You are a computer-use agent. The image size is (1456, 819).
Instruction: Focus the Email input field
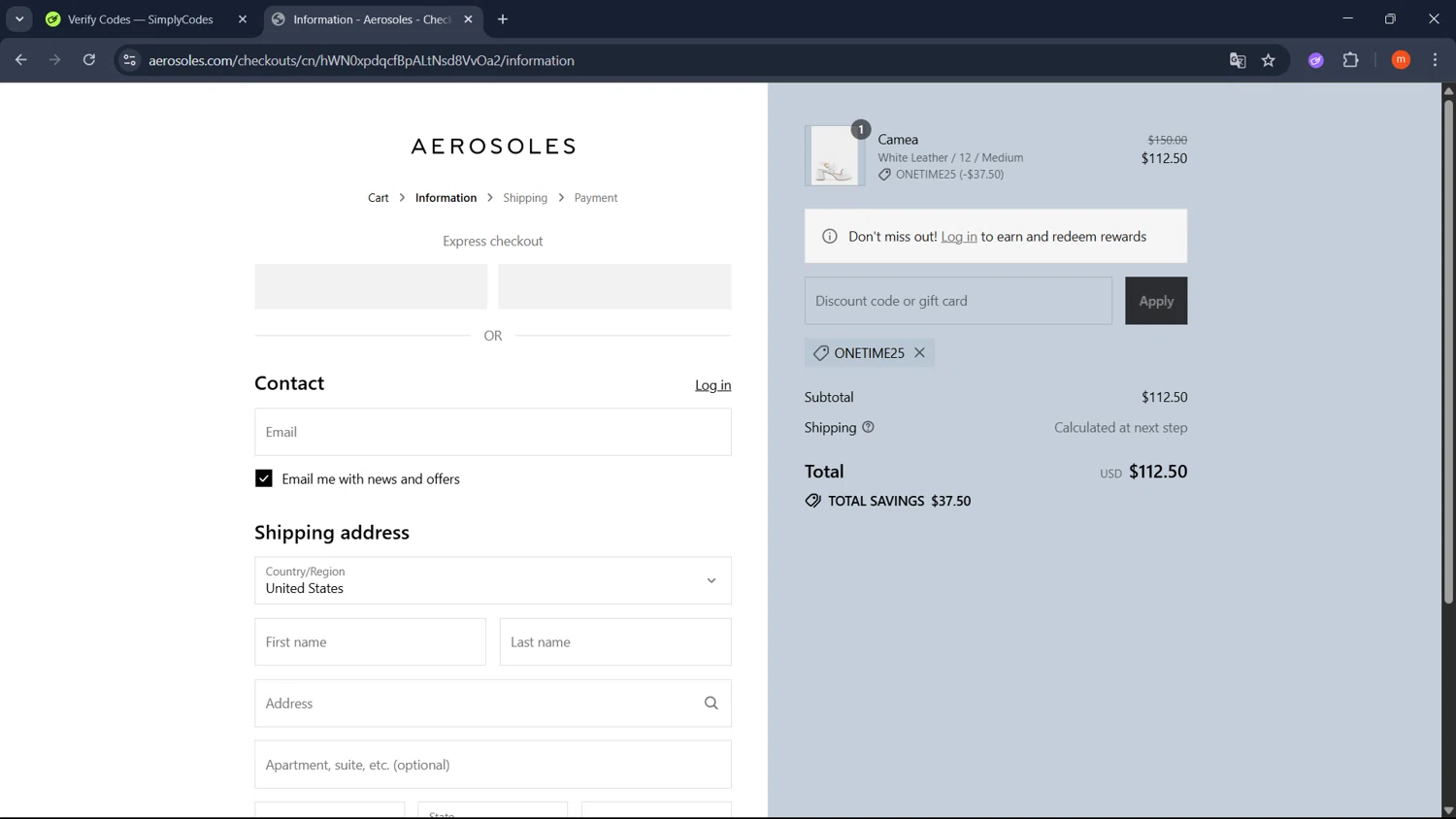[x=493, y=432]
